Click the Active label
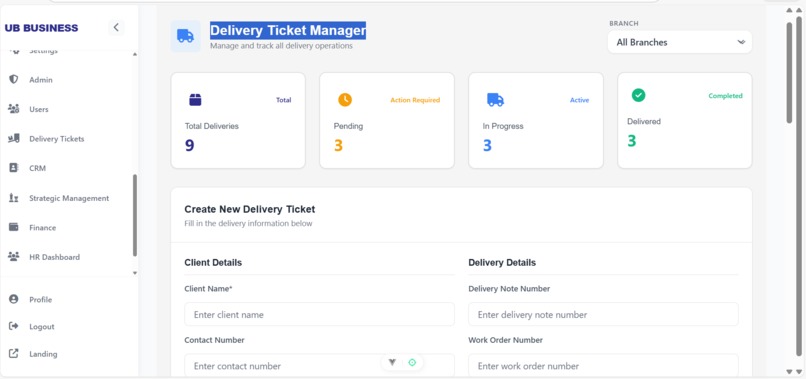 579,100
